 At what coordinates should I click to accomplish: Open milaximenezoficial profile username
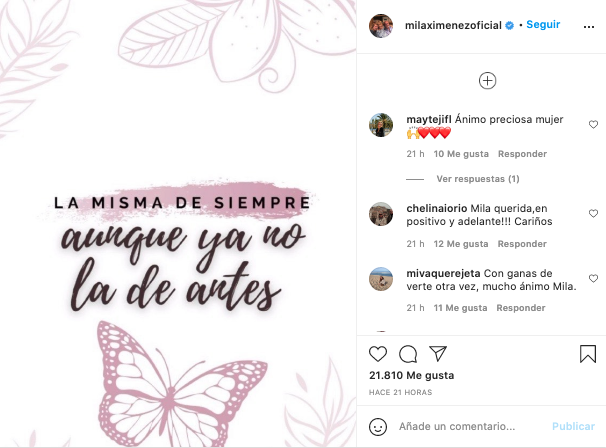(x=453, y=26)
